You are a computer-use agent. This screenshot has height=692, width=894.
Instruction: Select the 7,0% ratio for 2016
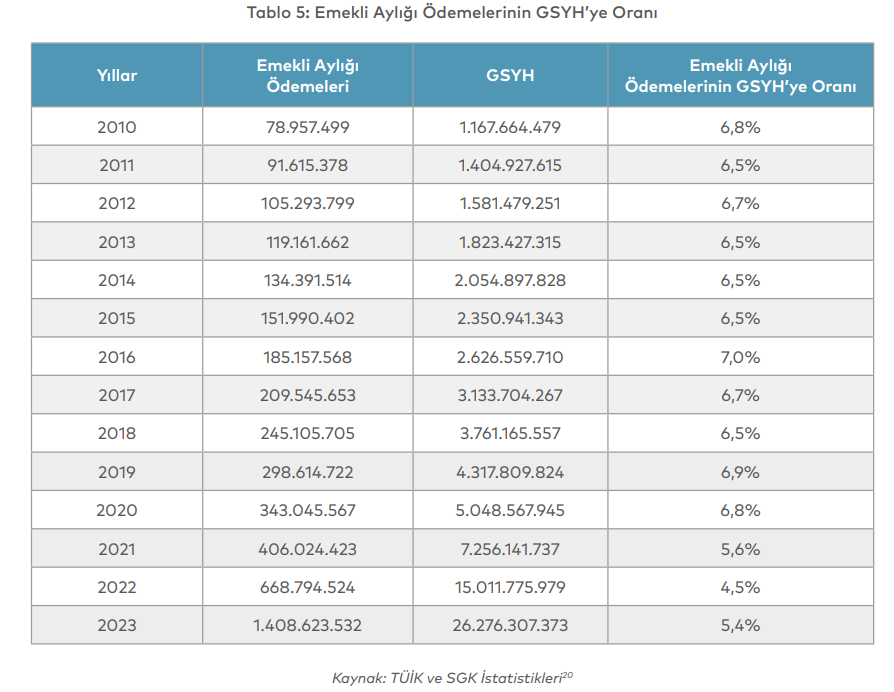(740, 357)
